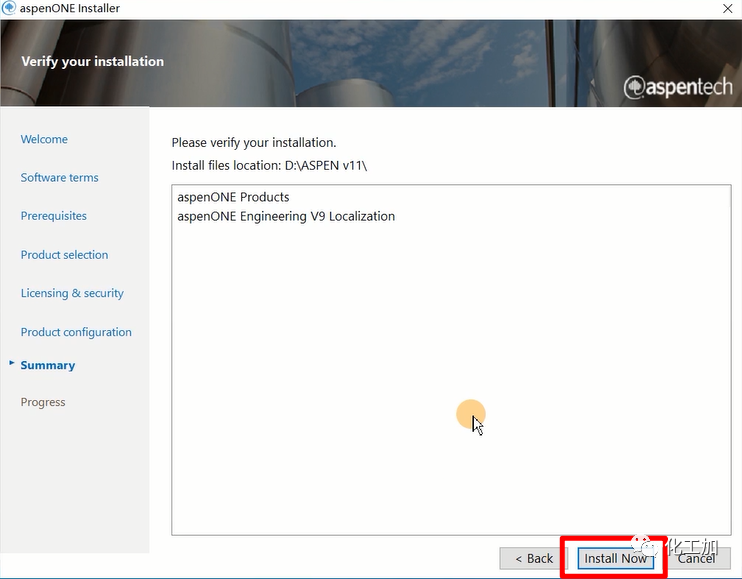Open the Software terms step
Viewport: 742px width, 579px height.
[59, 177]
